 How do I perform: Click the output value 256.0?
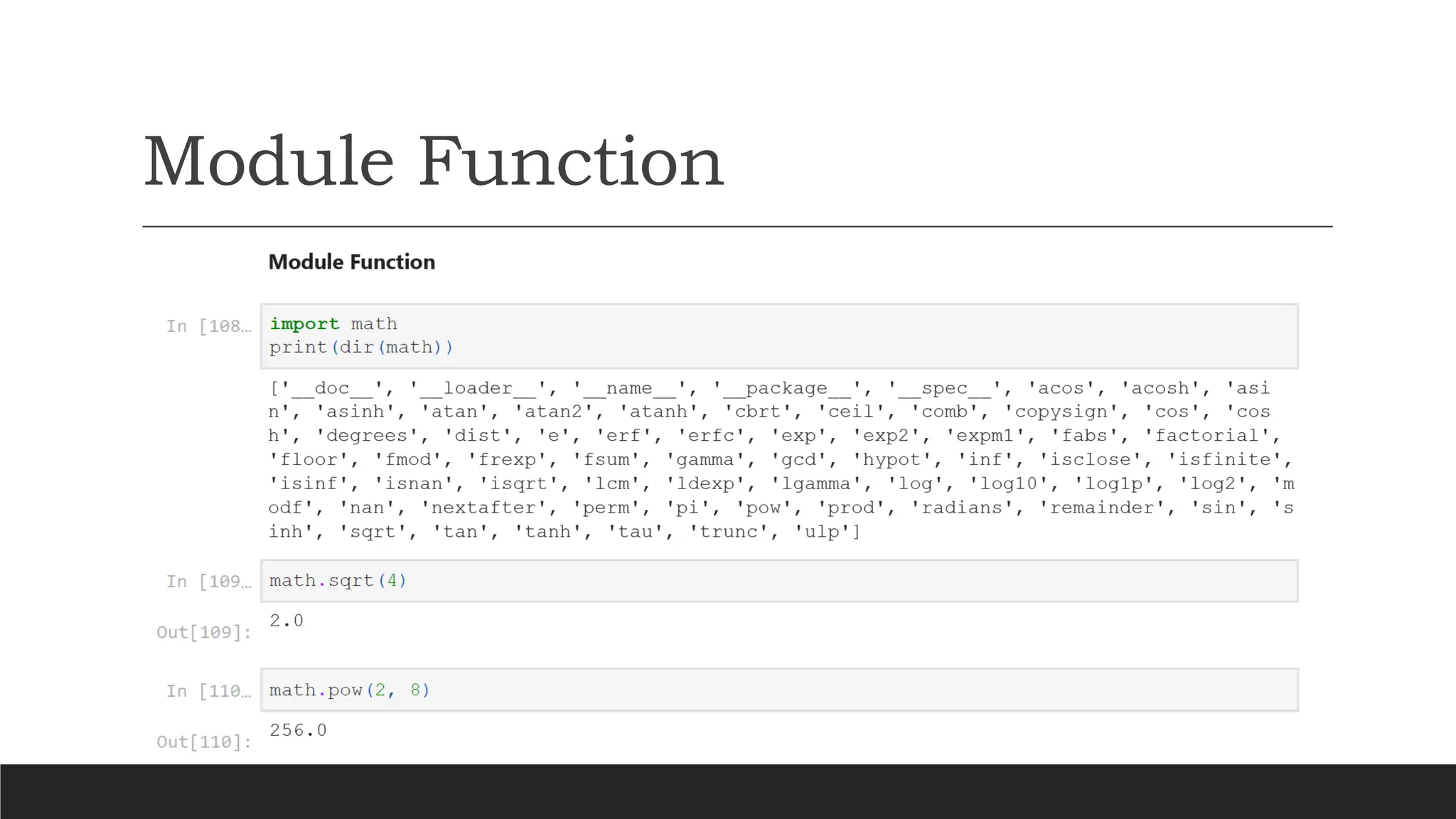(299, 730)
